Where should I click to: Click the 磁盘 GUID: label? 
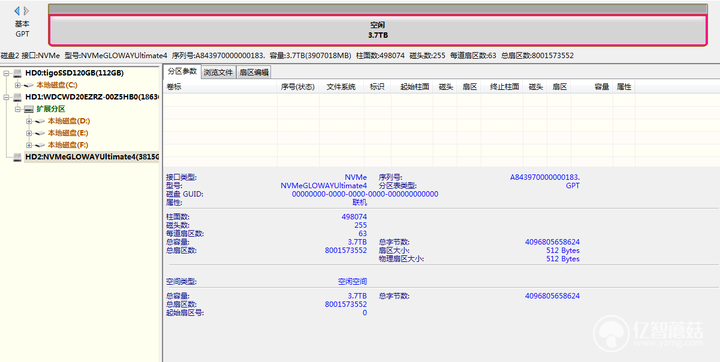pos(185,194)
